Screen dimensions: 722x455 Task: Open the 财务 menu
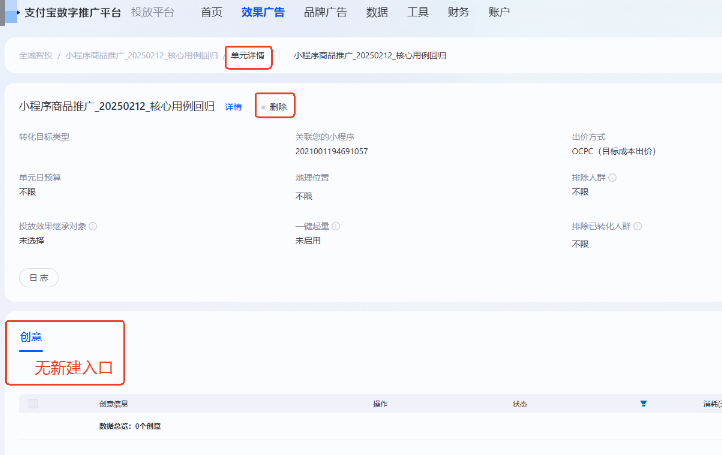(x=458, y=12)
